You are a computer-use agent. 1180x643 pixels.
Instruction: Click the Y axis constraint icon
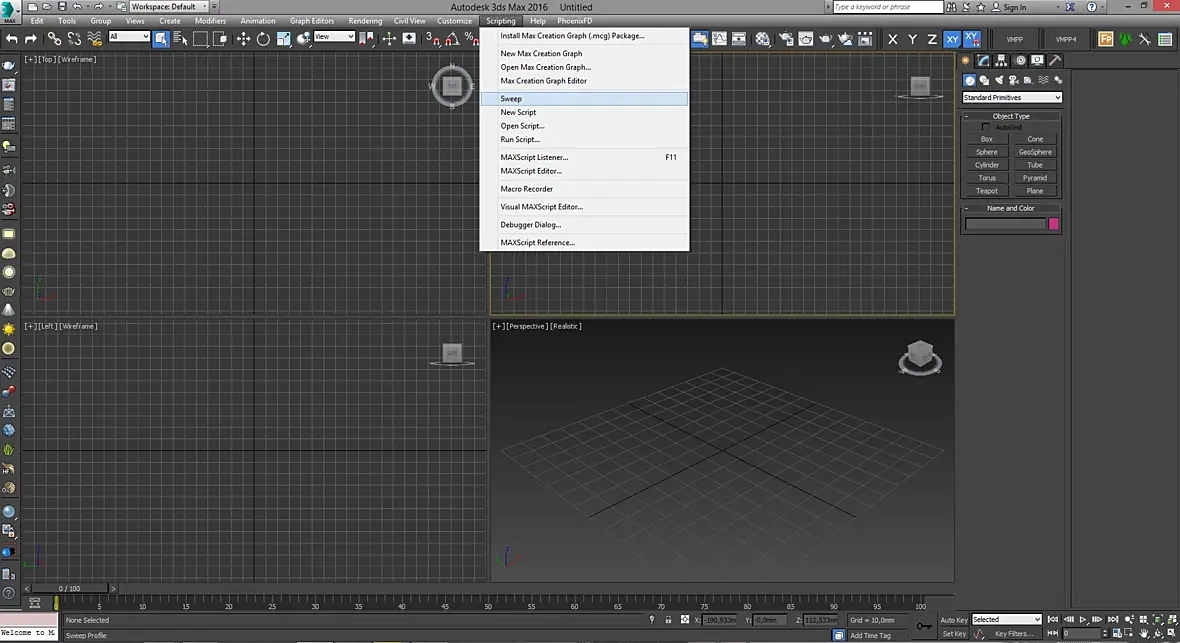912,38
